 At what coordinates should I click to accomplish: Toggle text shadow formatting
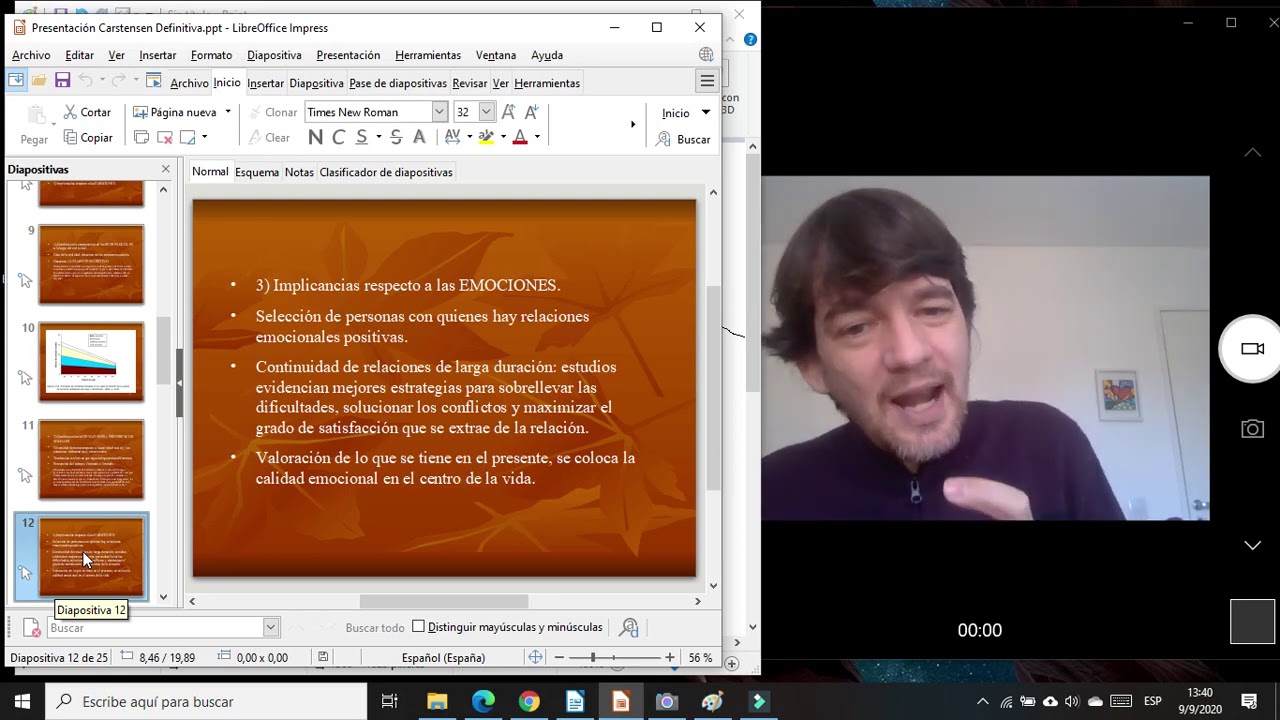(419, 138)
